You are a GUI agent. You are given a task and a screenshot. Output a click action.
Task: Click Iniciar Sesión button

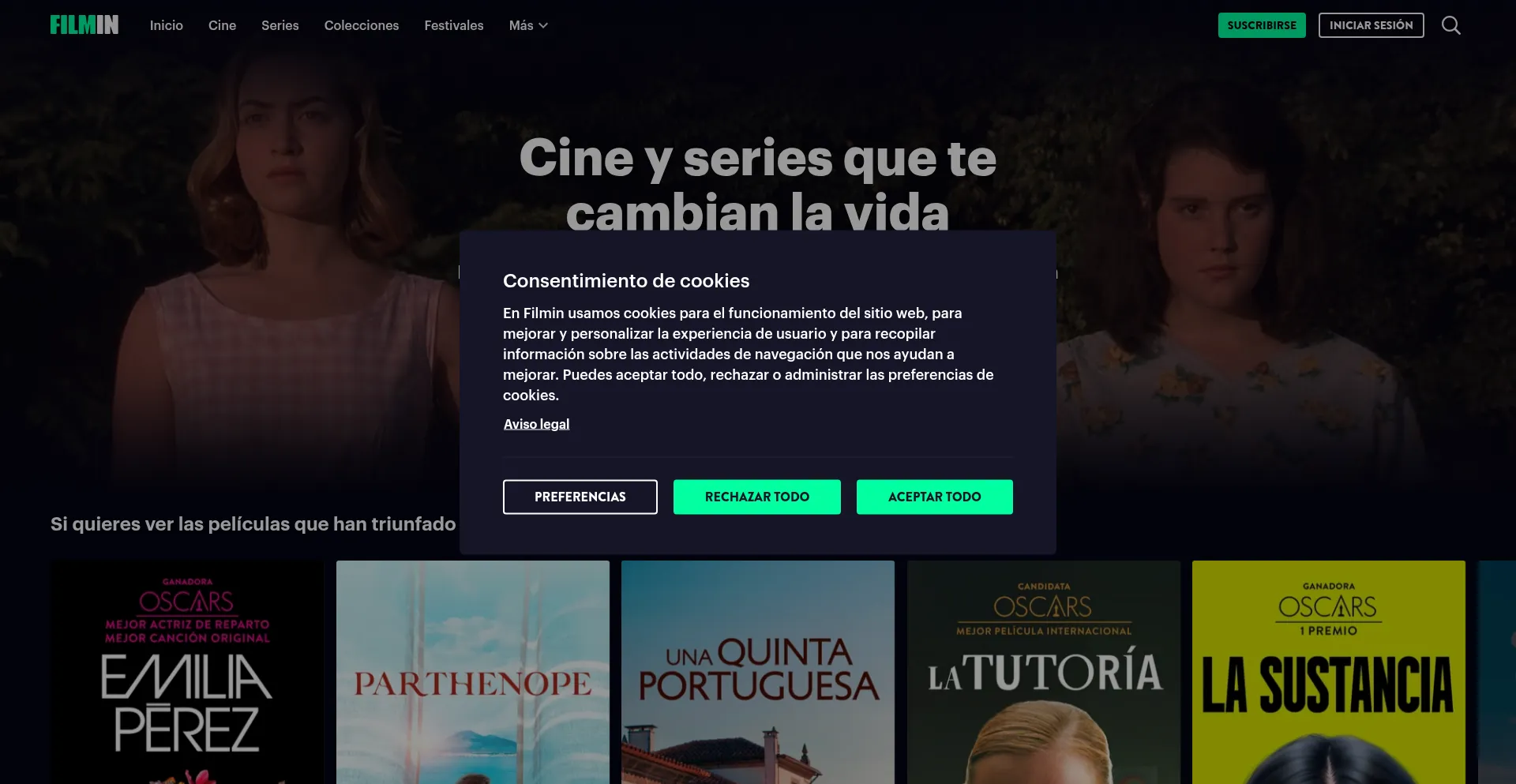point(1372,25)
